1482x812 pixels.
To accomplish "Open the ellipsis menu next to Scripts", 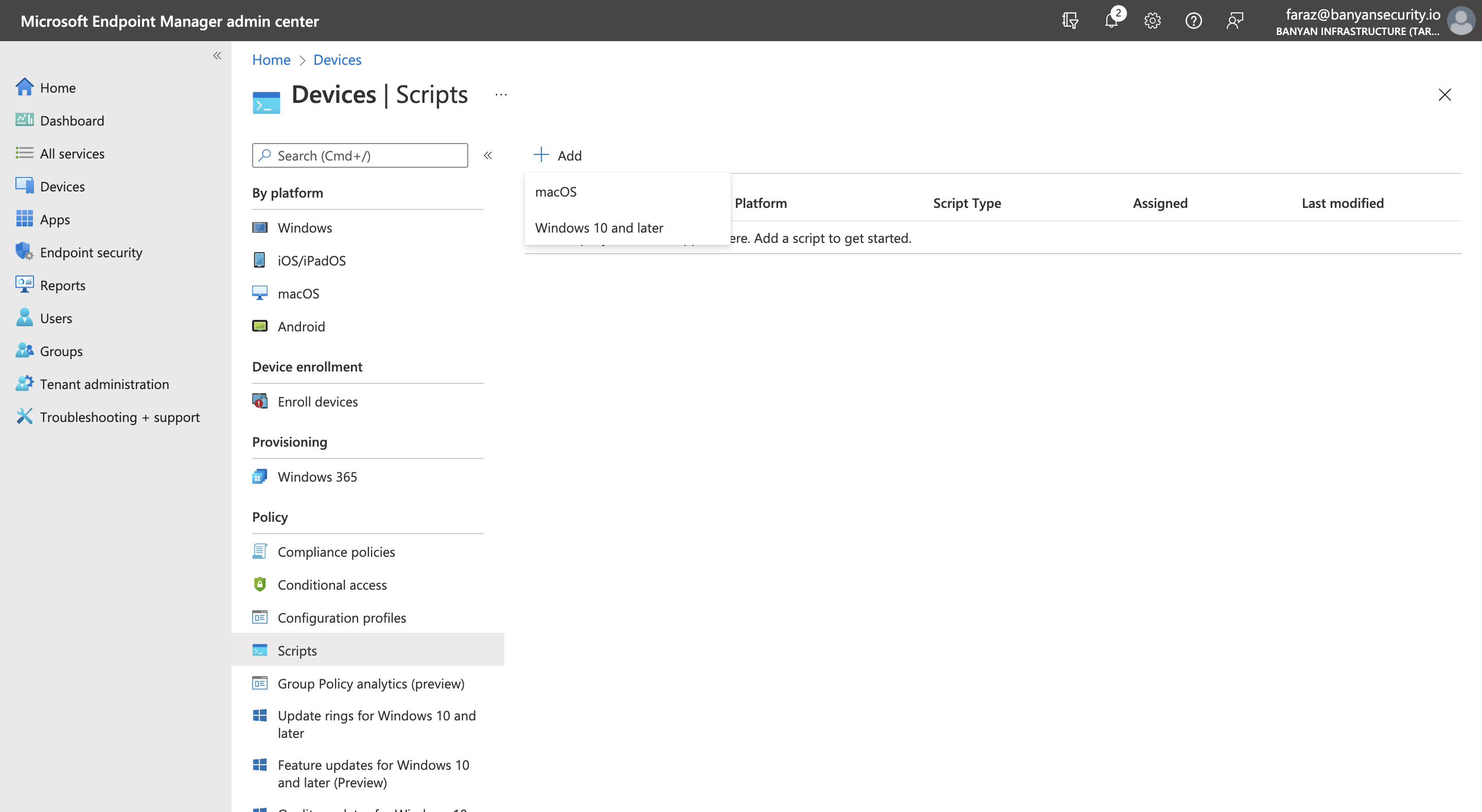I will point(501,94).
